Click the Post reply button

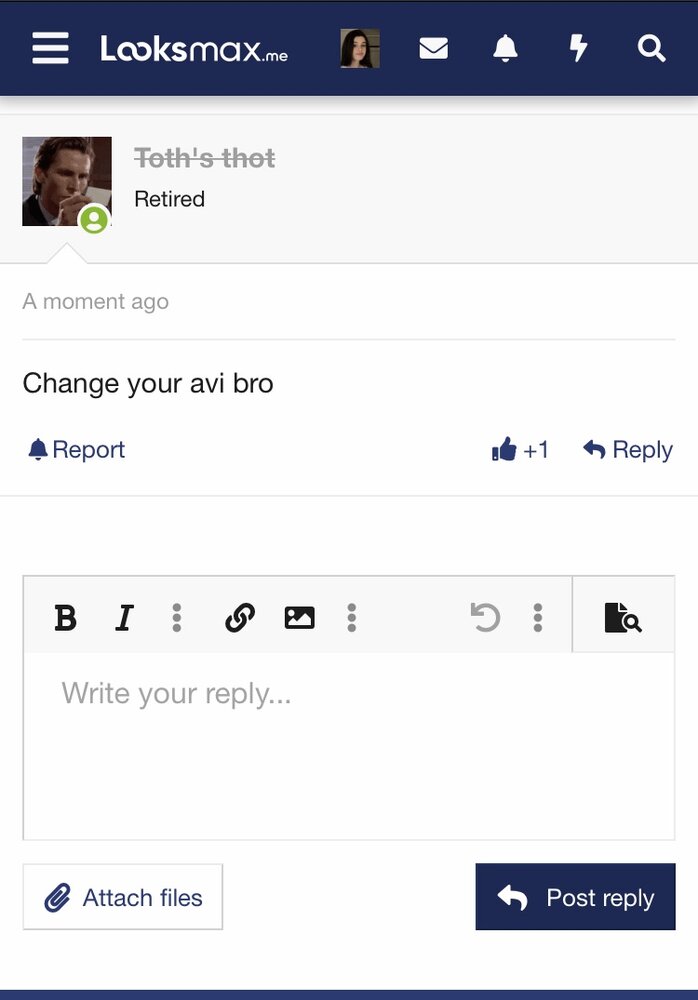coord(575,897)
